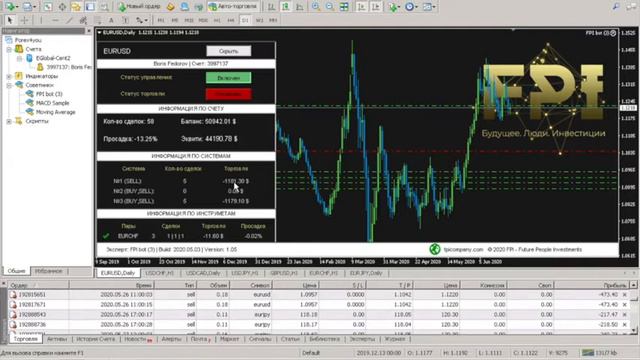Sort by the Прибыль column header
Screen dimensions: 640x360
pyautogui.click(x=592, y=285)
